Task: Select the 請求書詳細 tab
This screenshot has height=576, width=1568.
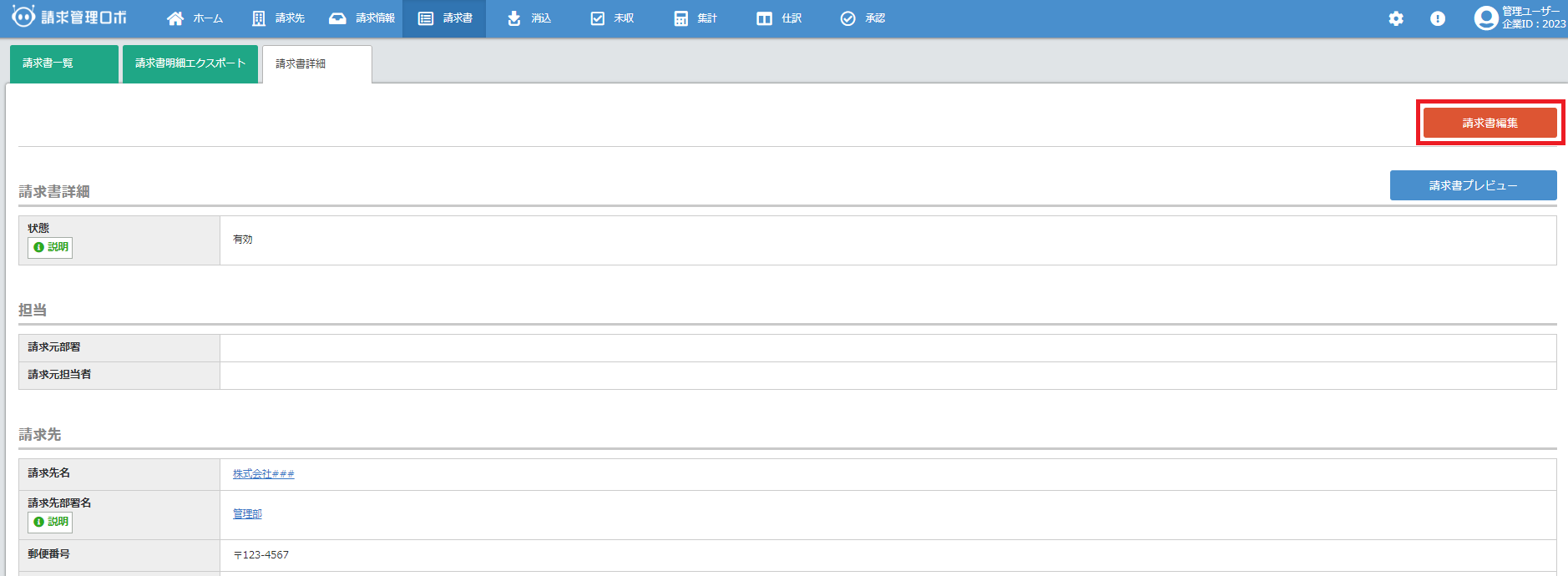Action: (x=316, y=64)
